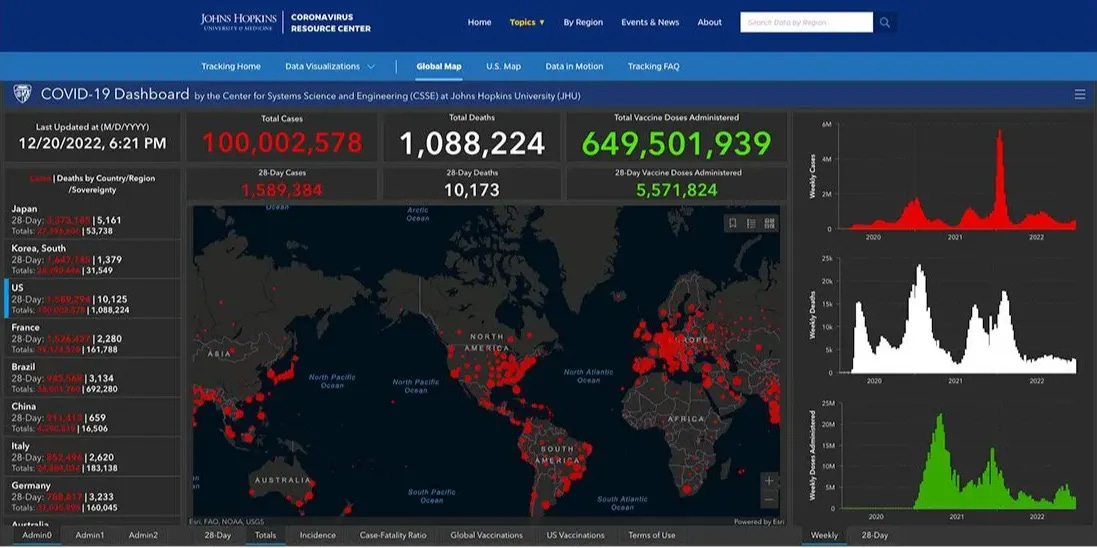Click the Africa label on map
Viewport: 1097px width, 548px height.
pos(686,419)
